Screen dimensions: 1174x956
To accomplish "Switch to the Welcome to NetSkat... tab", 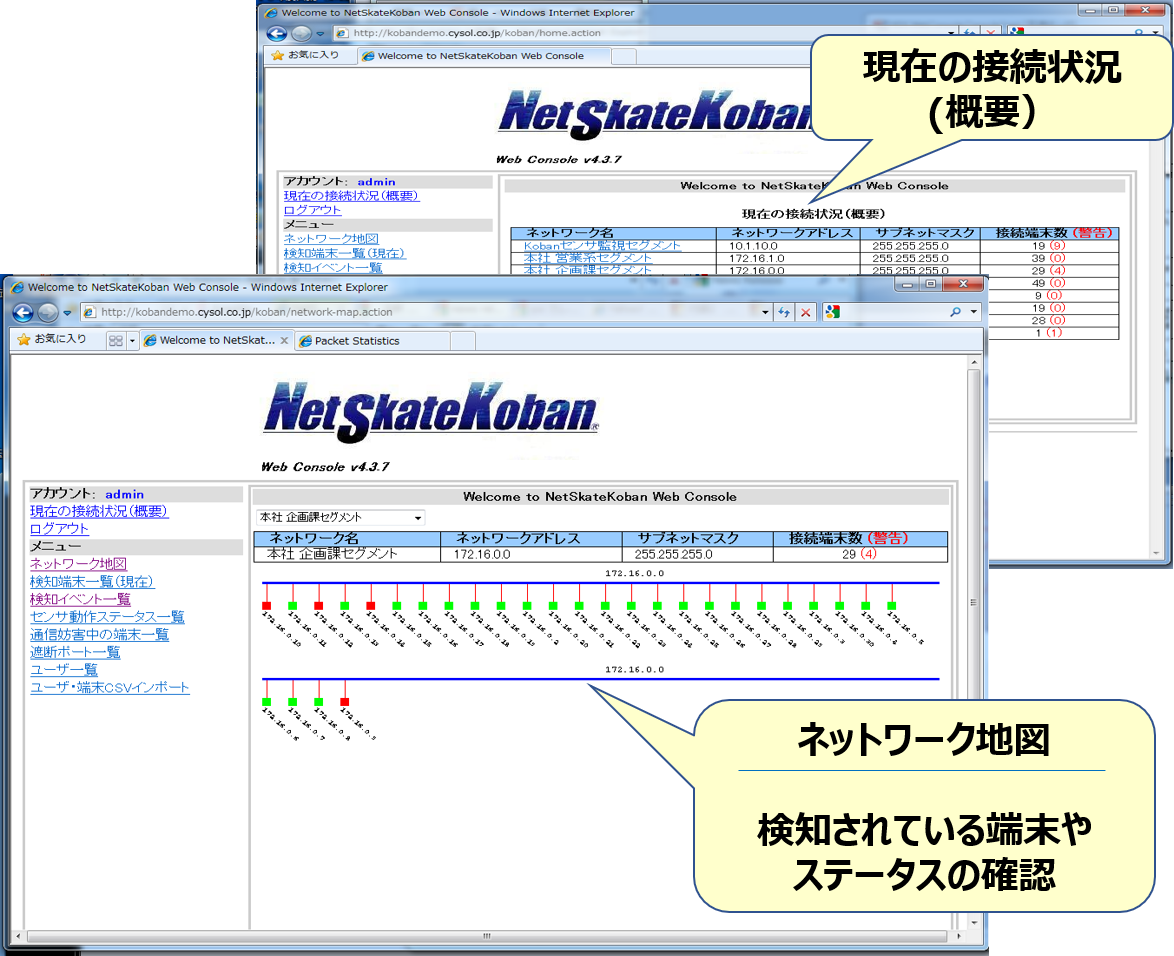I will (210, 341).
